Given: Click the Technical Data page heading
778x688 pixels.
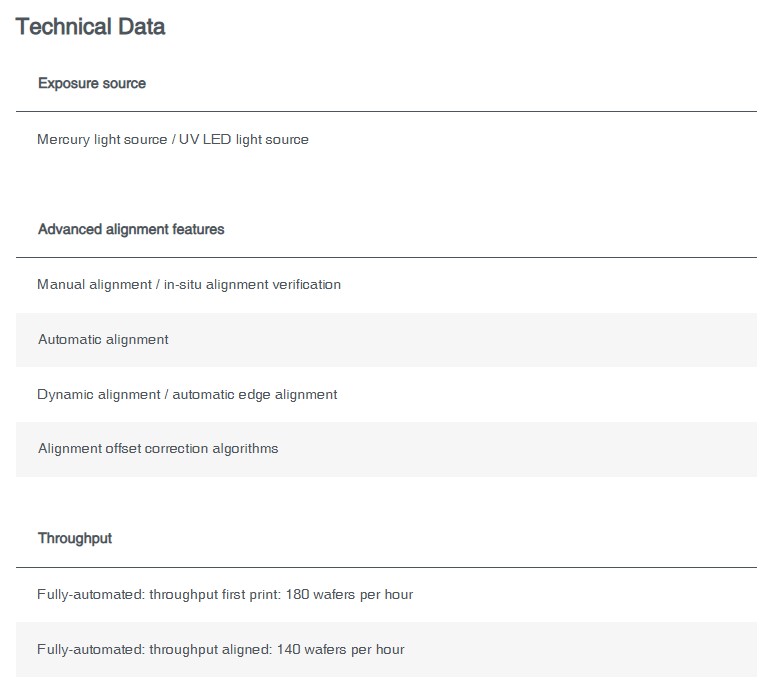Looking at the screenshot, I should coord(90,26).
